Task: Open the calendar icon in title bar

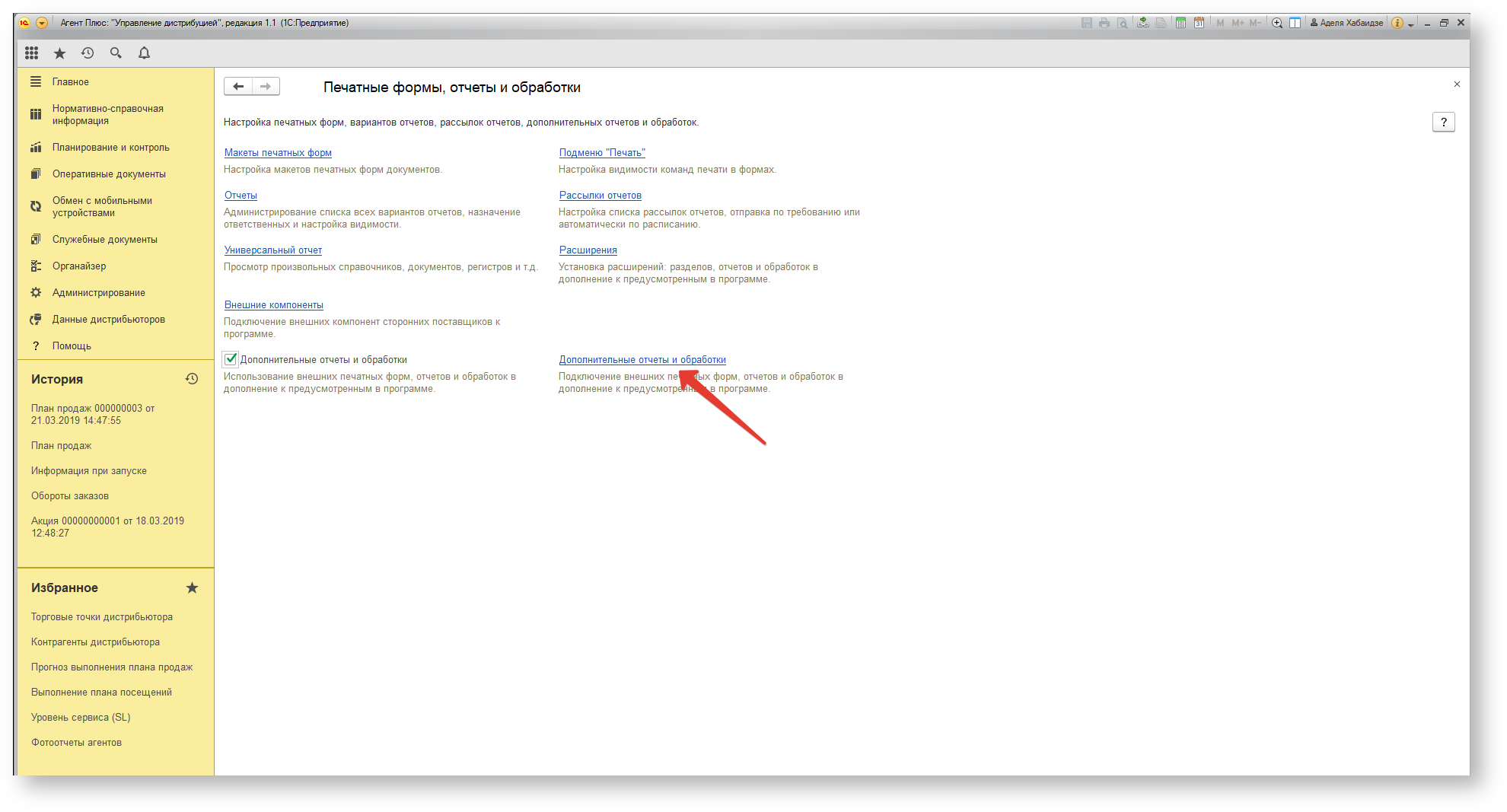Action: (x=1199, y=23)
